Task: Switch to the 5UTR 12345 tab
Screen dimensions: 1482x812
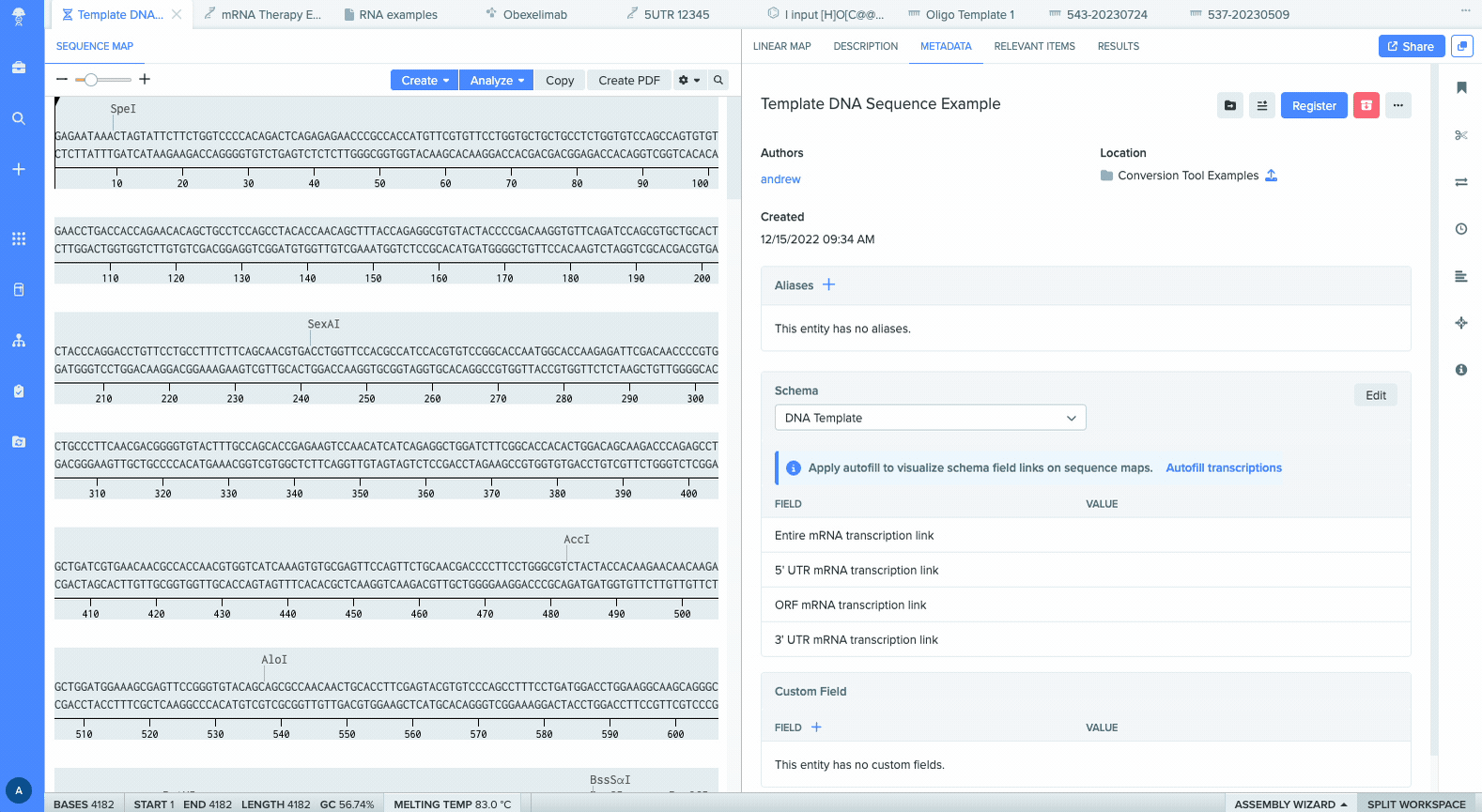Action: point(668,14)
